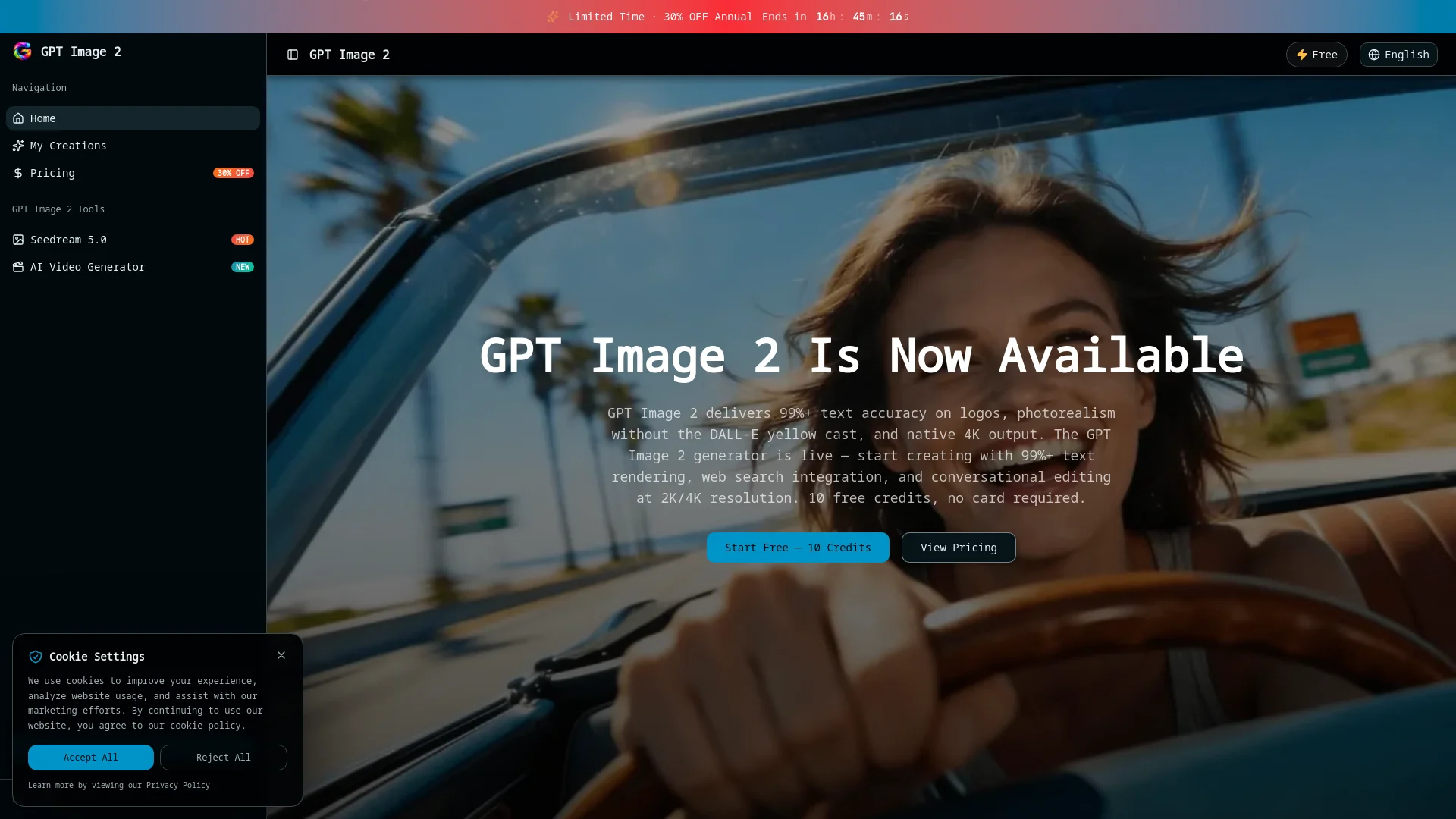1456x819 pixels.
Task: Click the party popper icon in promo banner
Action: [x=553, y=17]
